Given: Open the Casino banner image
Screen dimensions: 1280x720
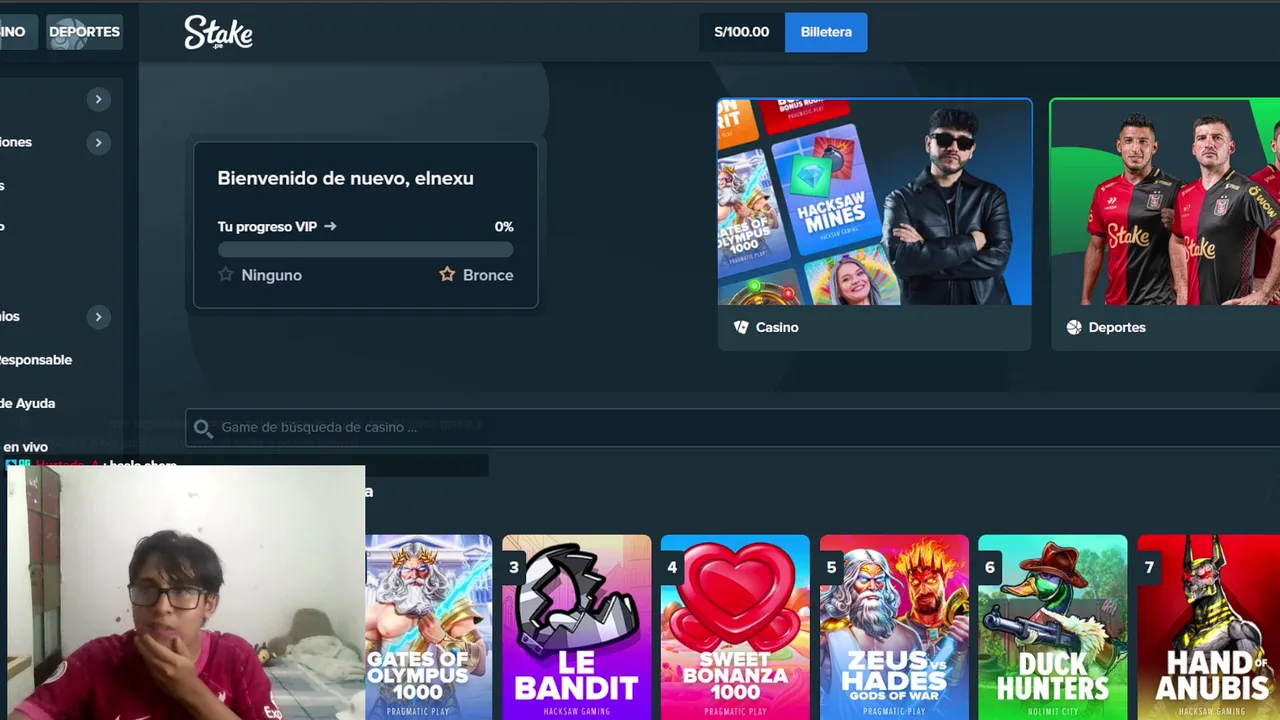Looking at the screenshot, I should point(874,201).
